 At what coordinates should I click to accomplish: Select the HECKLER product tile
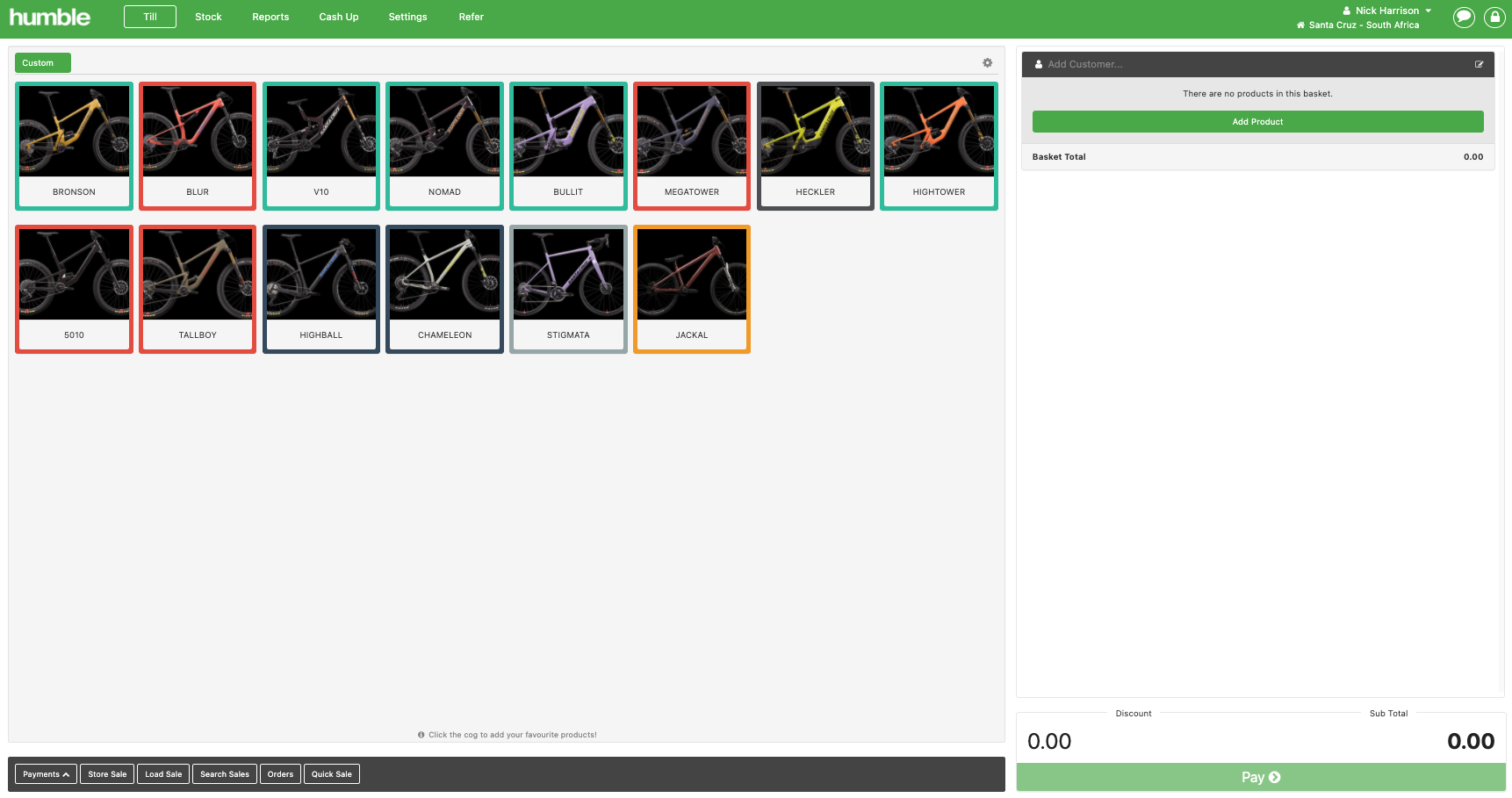(816, 146)
